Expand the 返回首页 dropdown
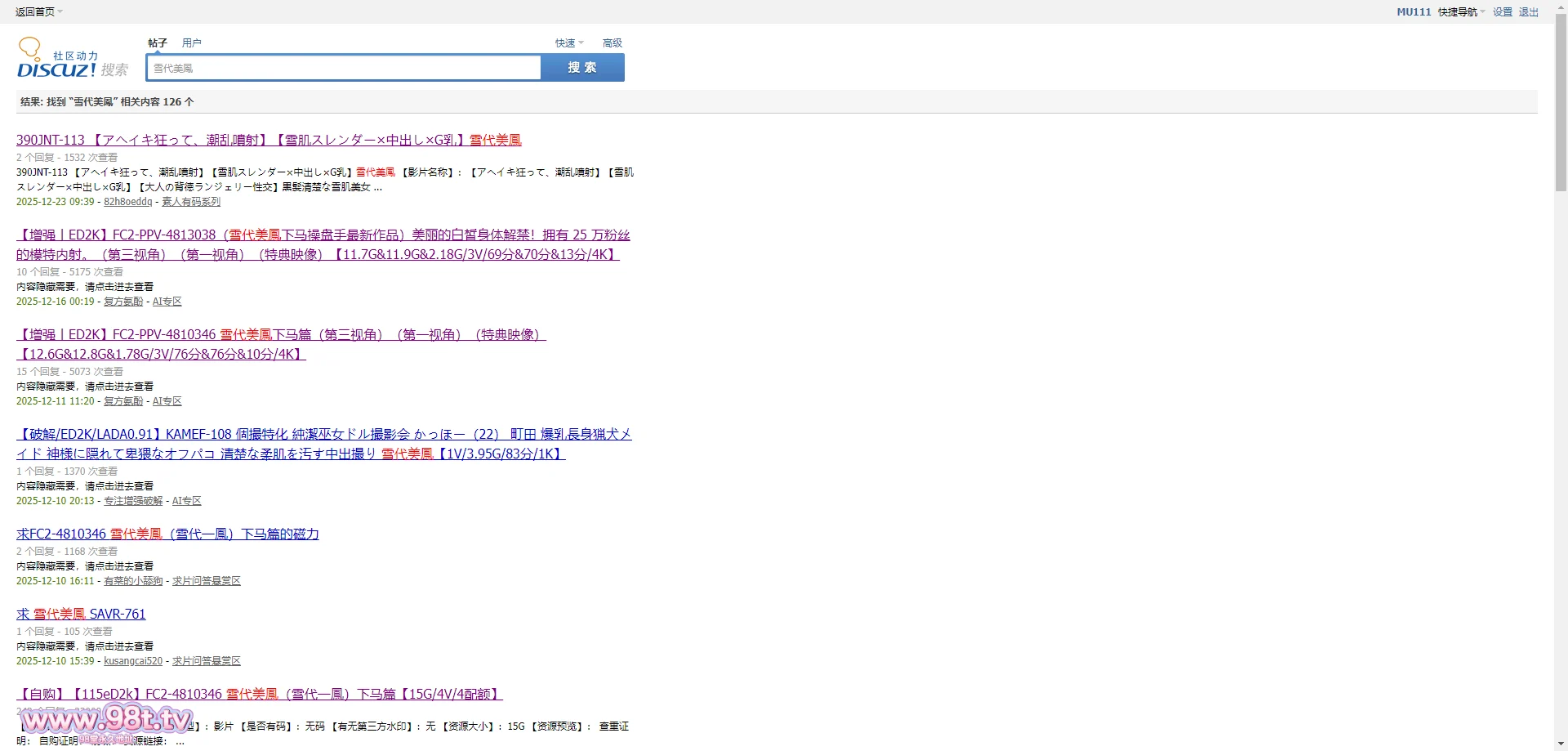Viewport: 1568px width, 751px height. pyautogui.click(x=38, y=11)
